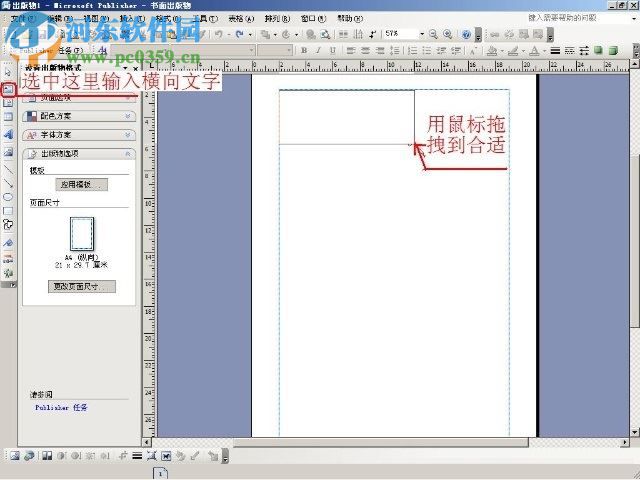640x480 pixels.
Task: Open Shadow Style options
Action: coord(598,51)
